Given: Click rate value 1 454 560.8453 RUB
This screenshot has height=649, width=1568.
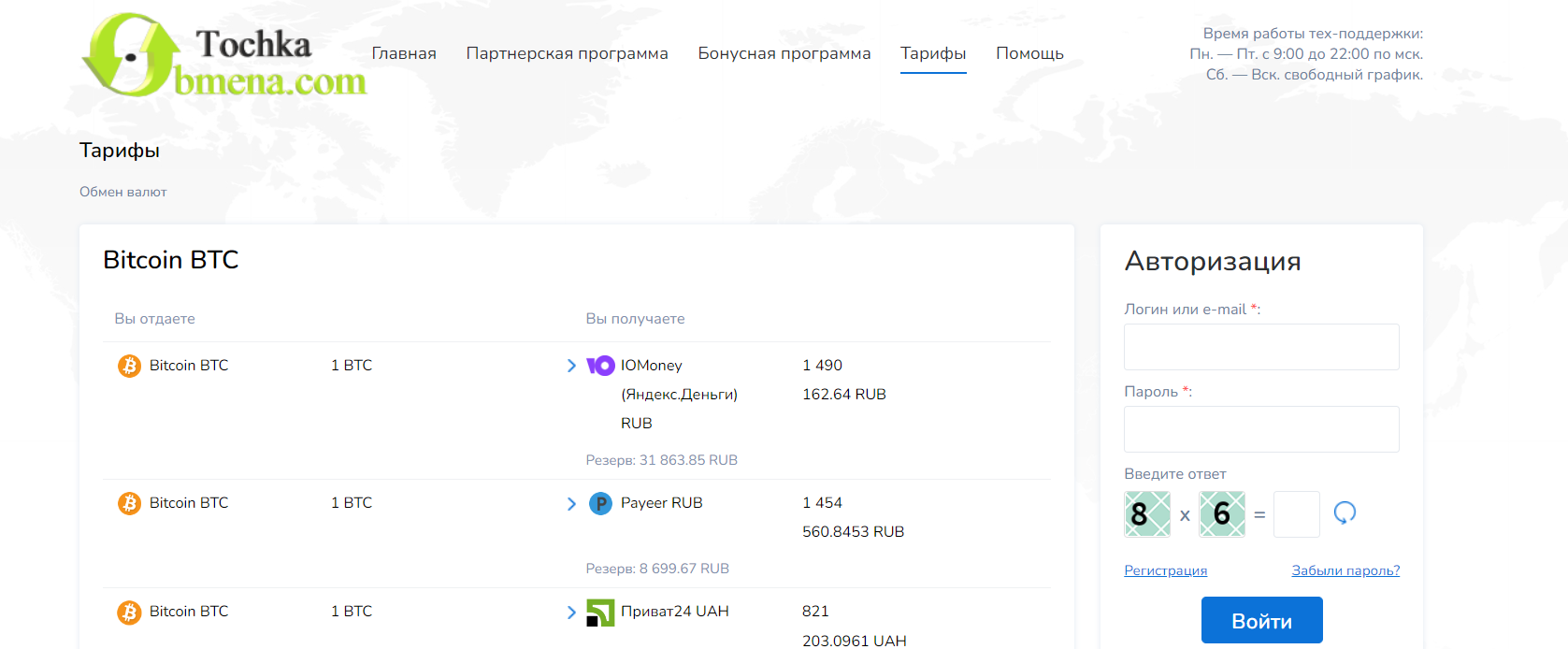Looking at the screenshot, I should pyautogui.click(x=853, y=517).
